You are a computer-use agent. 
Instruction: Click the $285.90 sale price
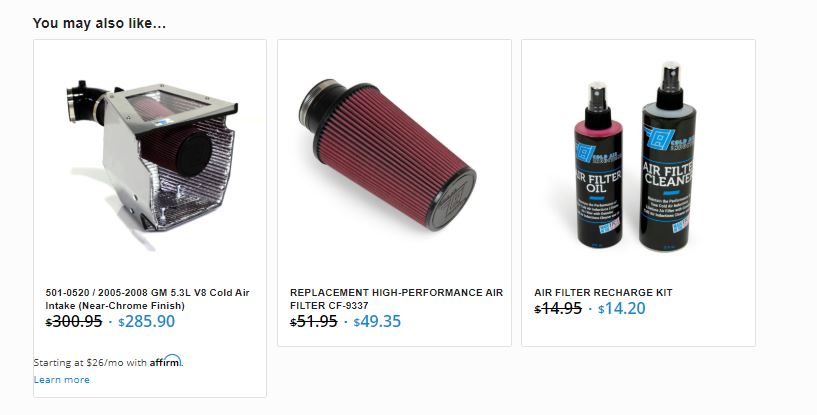click(146, 321)
